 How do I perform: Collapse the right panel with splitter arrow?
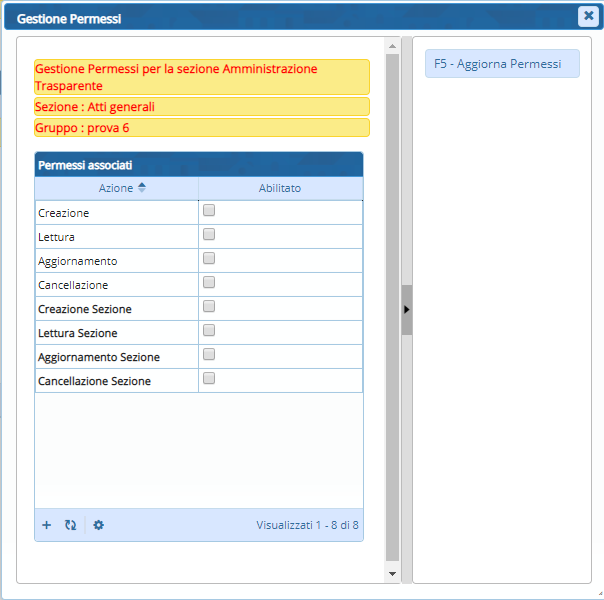[x=406, y=310]
